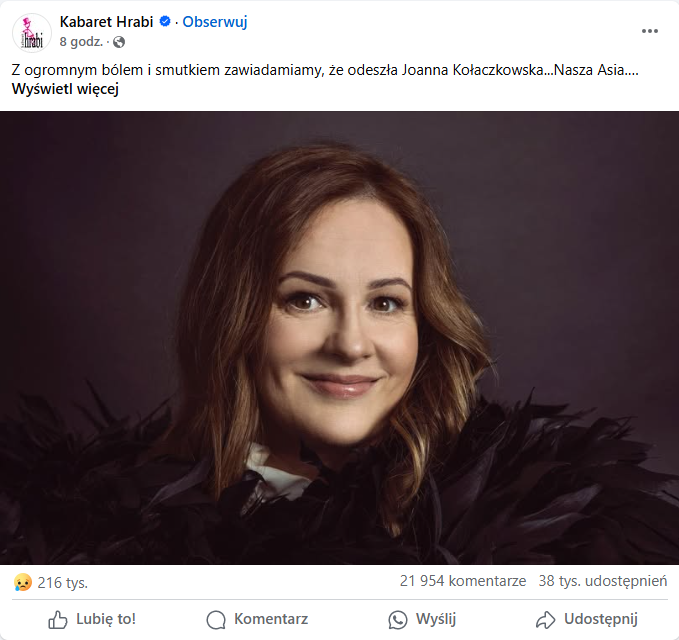679x640 pixels.
Task: Show the 38 tys. udostępnień list
Action: point(602,581)
